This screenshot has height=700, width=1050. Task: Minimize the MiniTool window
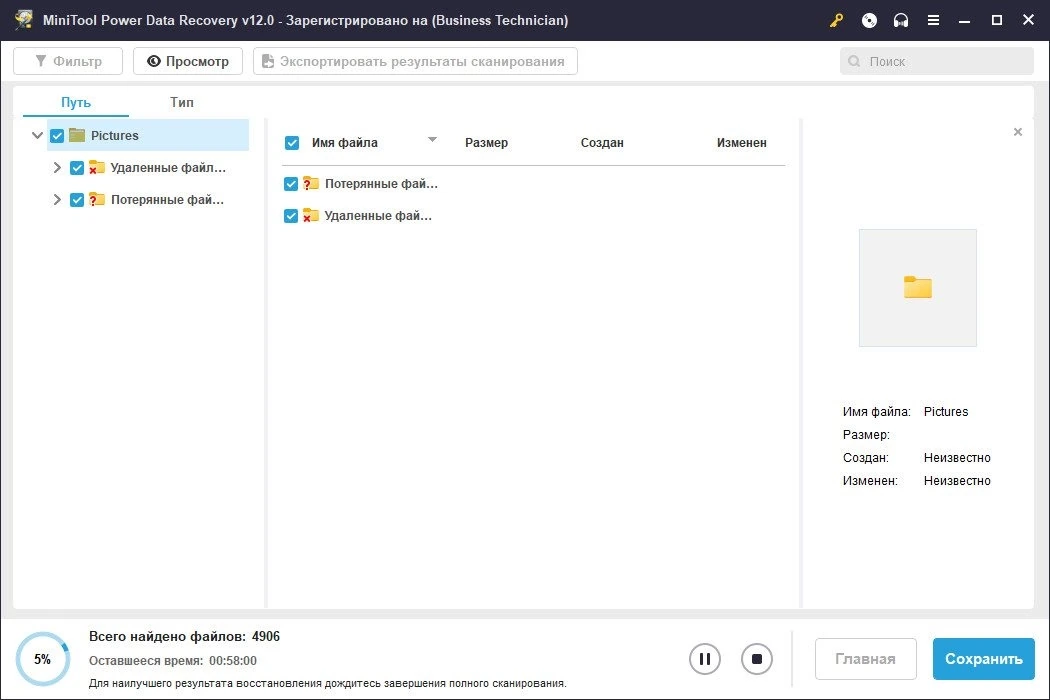[x=964, y=20]
